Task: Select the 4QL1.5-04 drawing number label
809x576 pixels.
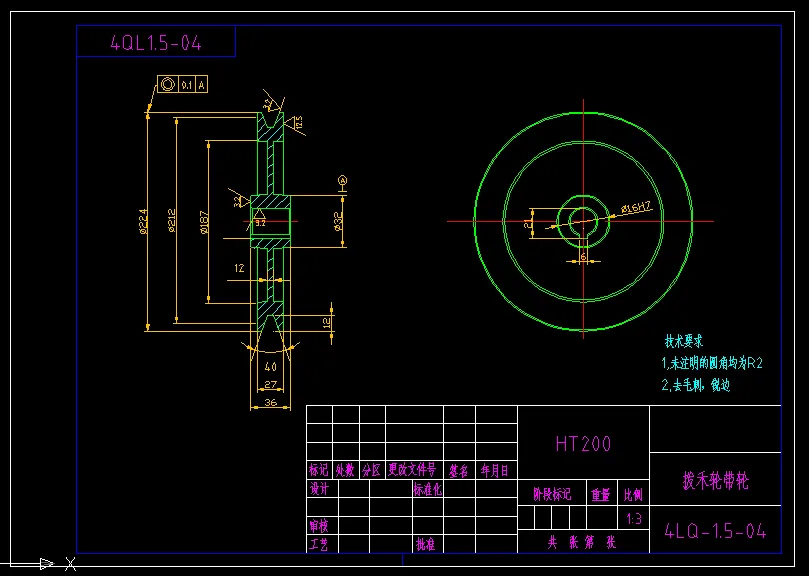Action: coord(156,42)
